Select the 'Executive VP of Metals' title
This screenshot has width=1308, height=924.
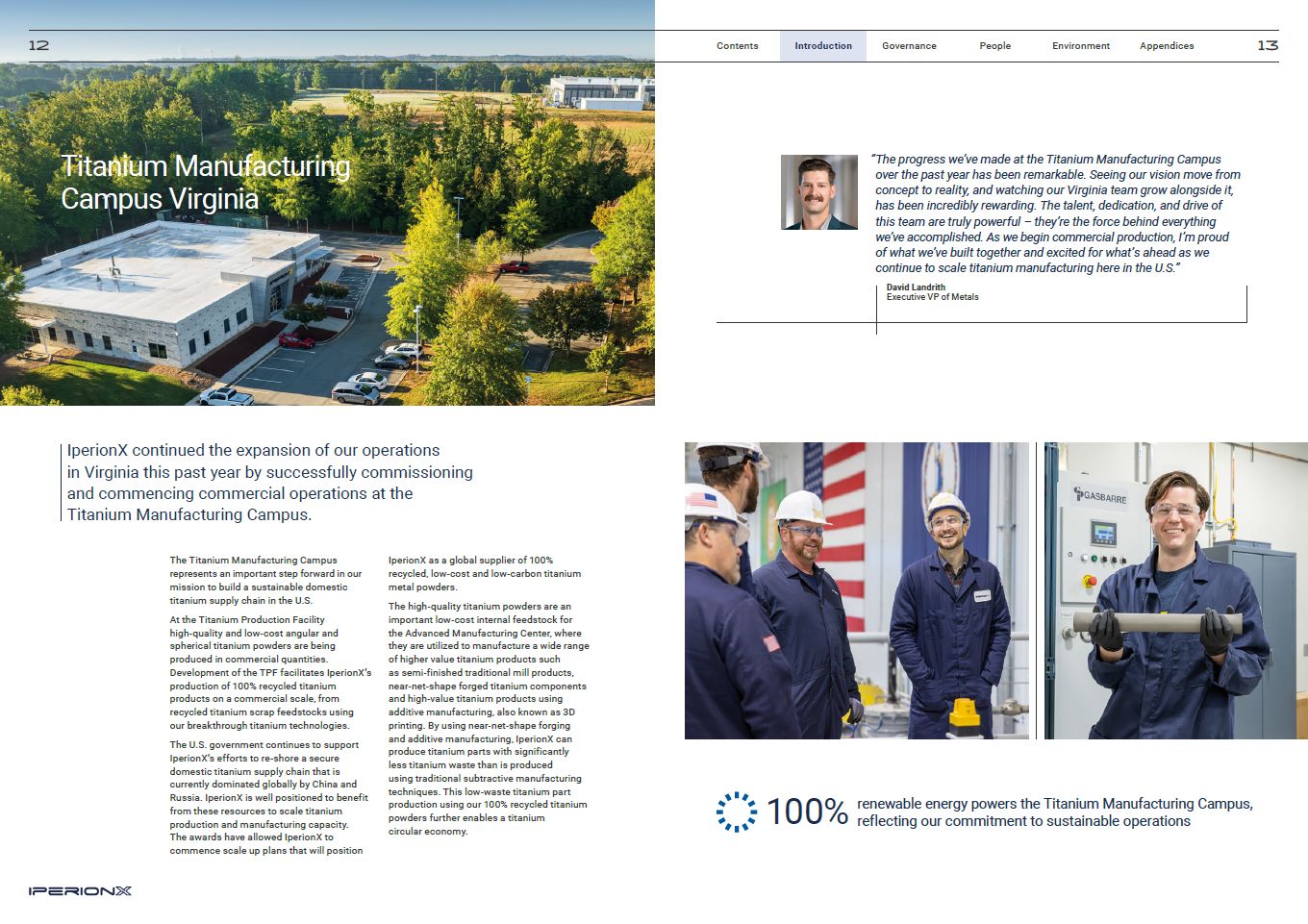coord(933,297)
